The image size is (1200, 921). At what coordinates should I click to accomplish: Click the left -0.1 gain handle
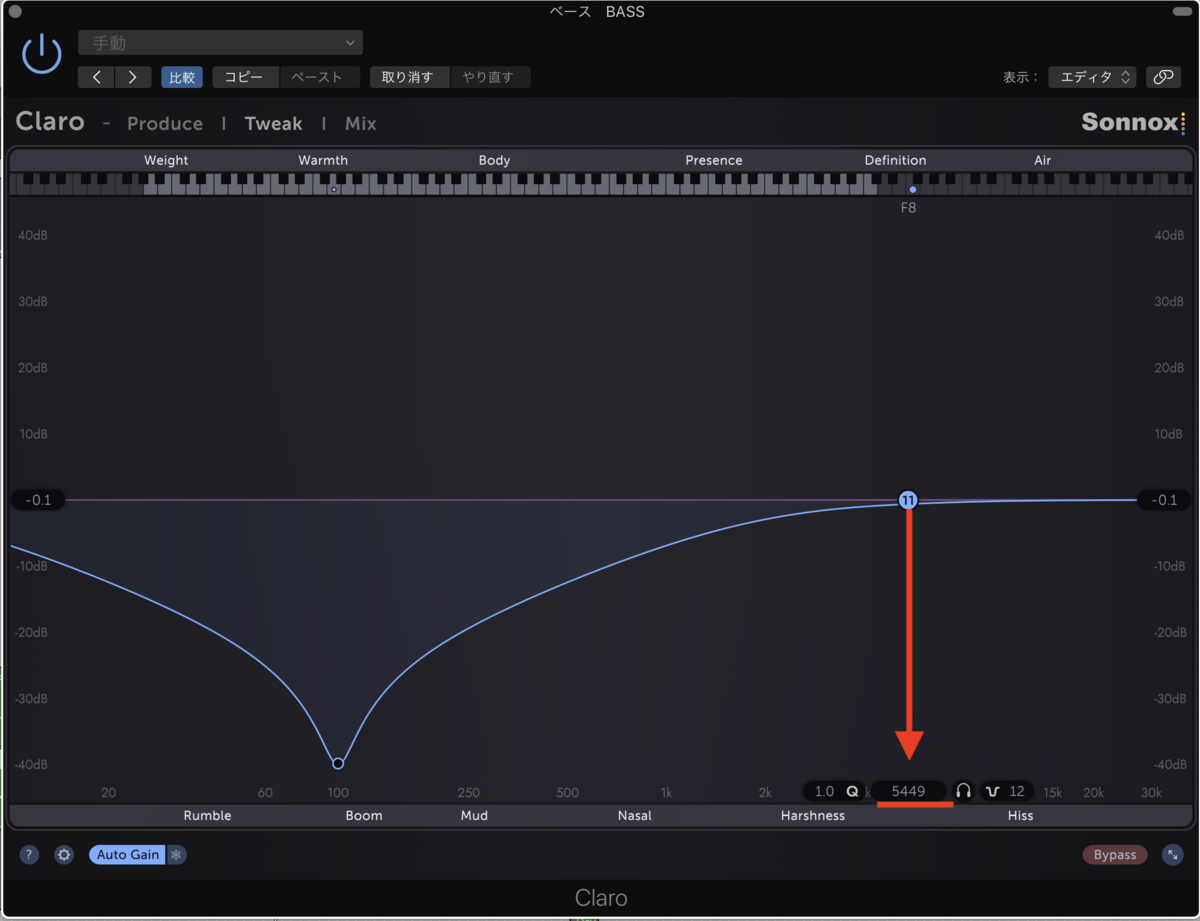pos(39,500)
